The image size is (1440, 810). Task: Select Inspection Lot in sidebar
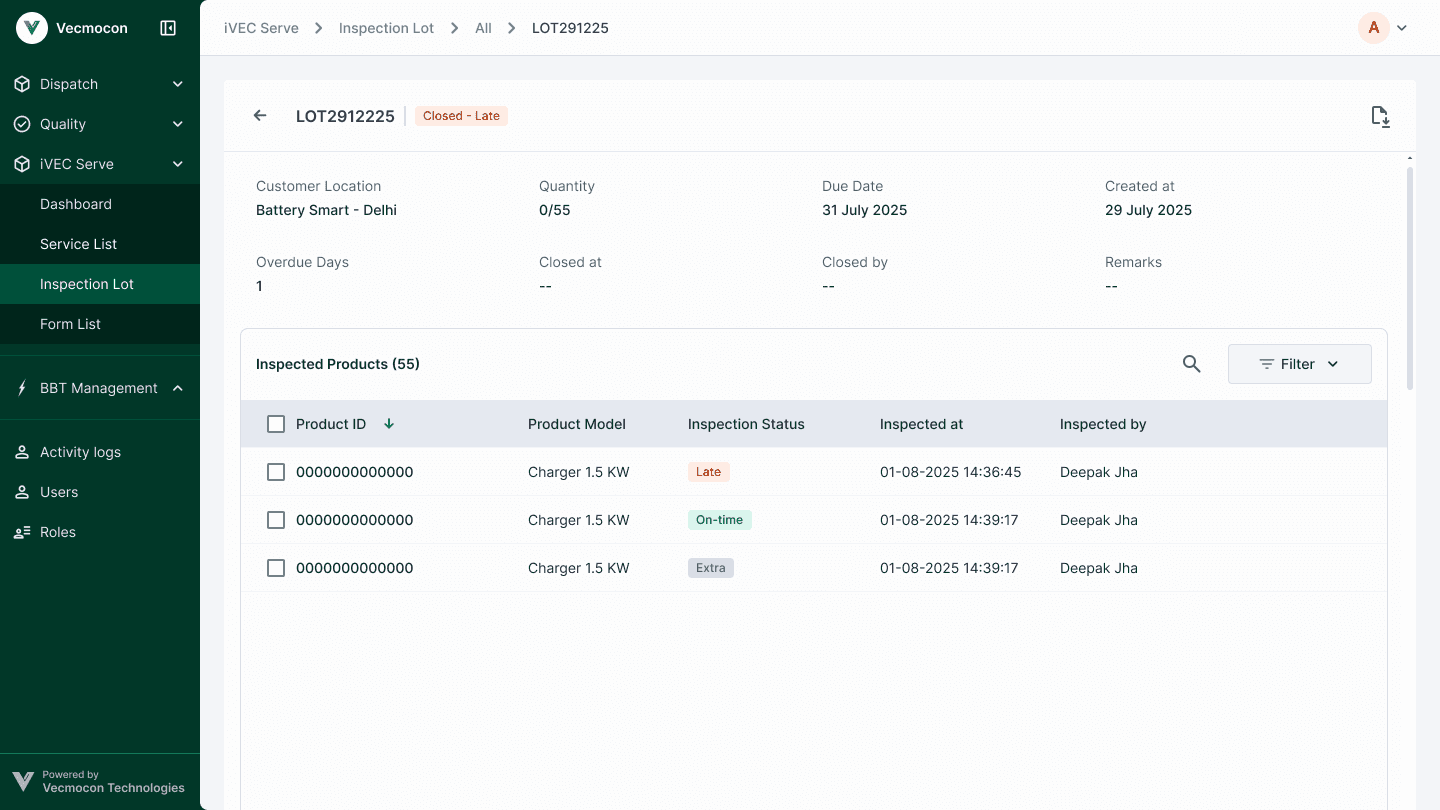click(x=100, y=284)
